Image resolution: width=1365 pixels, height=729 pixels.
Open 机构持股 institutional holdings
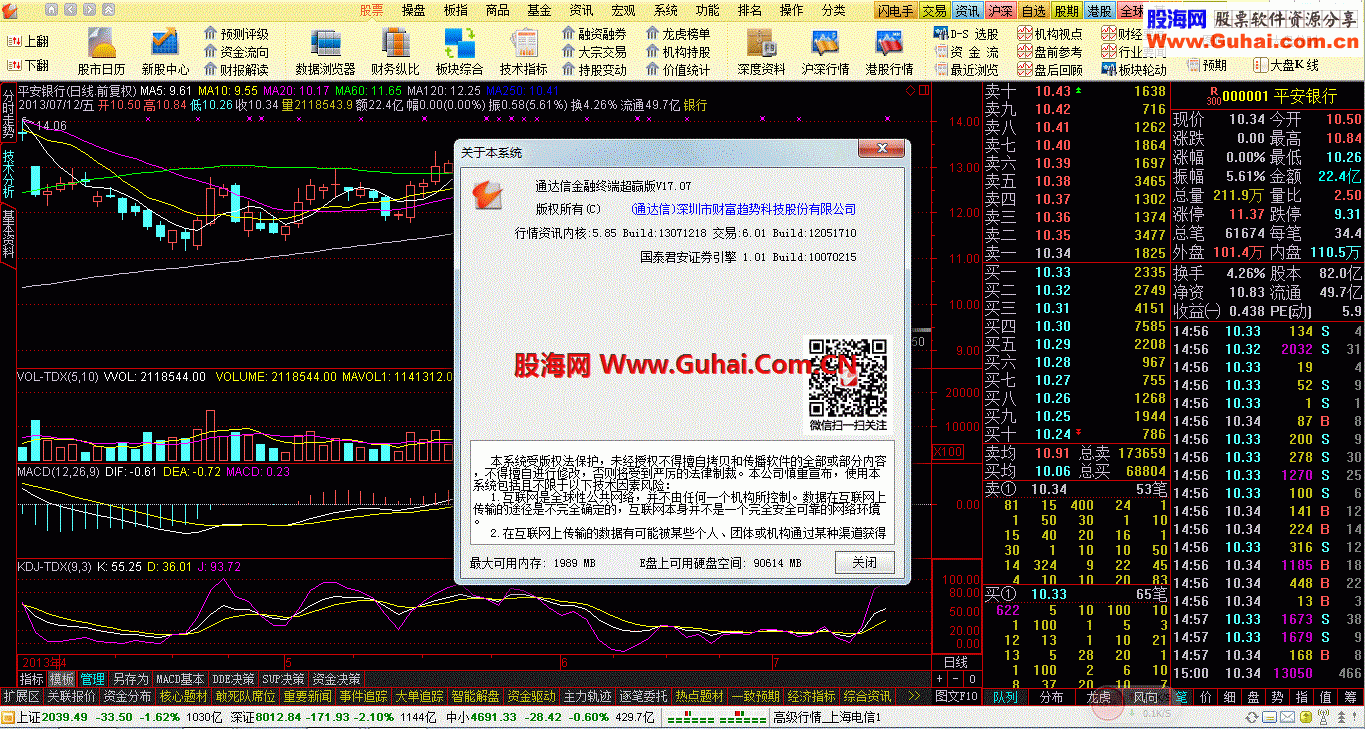click(x=678, y=52)
